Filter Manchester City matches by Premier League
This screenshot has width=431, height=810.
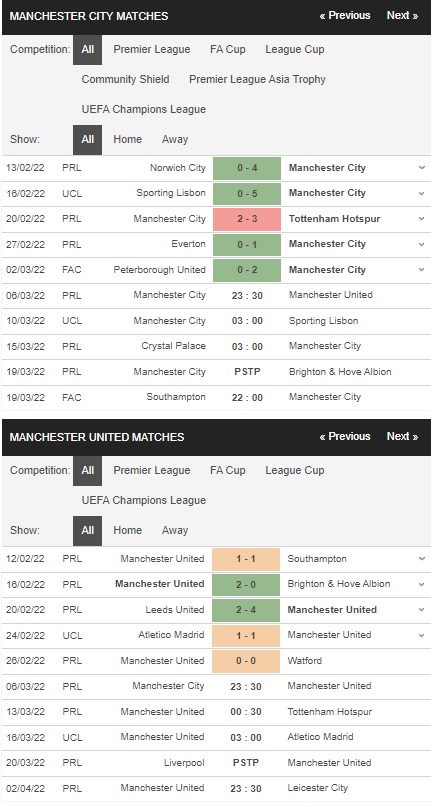pos(152,50)
